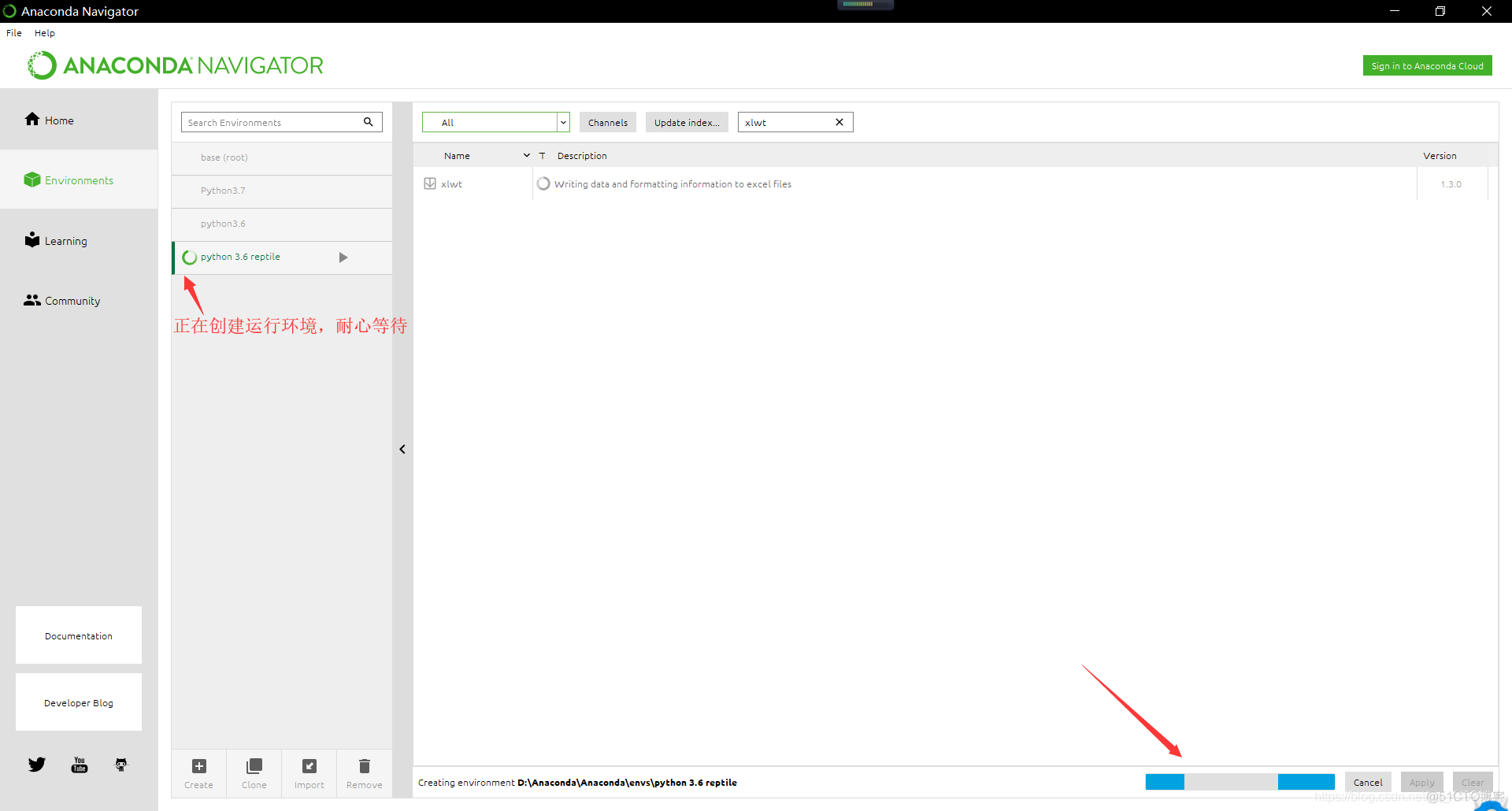Click the Create environment plus icon
Screen dimensions: 1512x811
[x=199, y=766]
